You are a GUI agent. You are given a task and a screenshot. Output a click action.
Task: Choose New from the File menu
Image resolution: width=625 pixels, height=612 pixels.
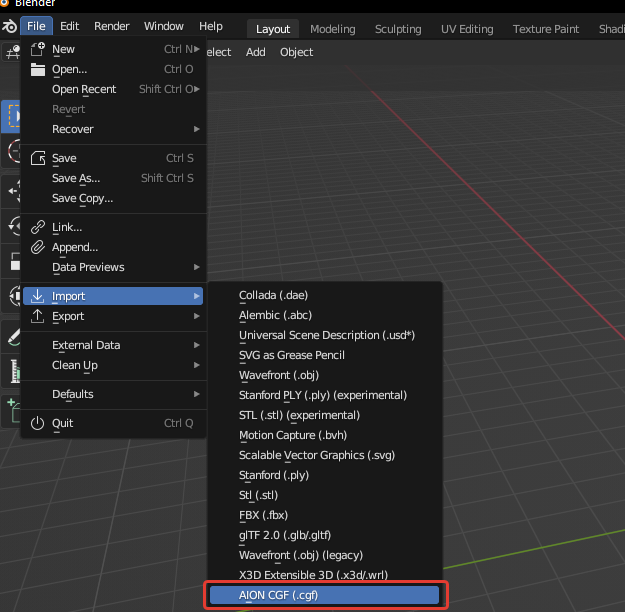(x=114, y=49)
